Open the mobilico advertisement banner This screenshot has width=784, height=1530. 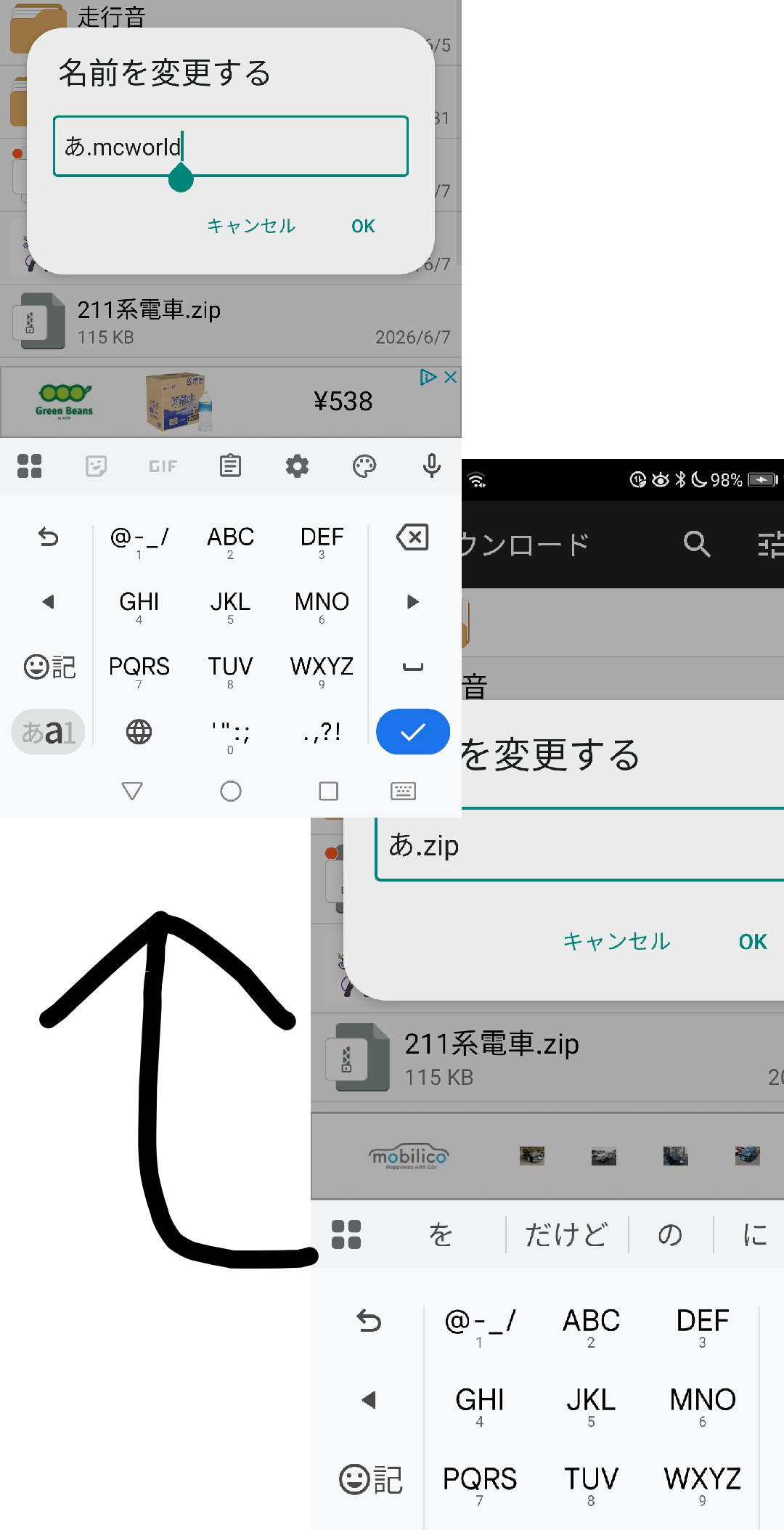pos(547,1155)
